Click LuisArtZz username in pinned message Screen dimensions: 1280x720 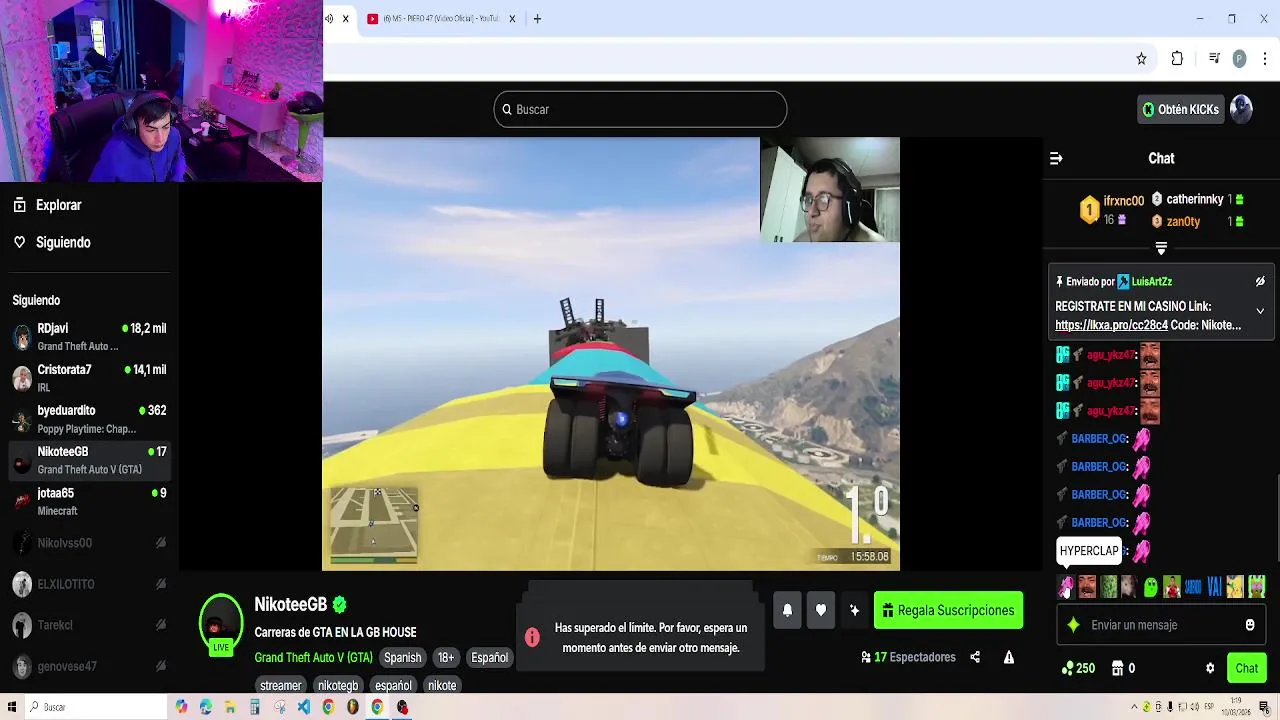coord(1152,282)
